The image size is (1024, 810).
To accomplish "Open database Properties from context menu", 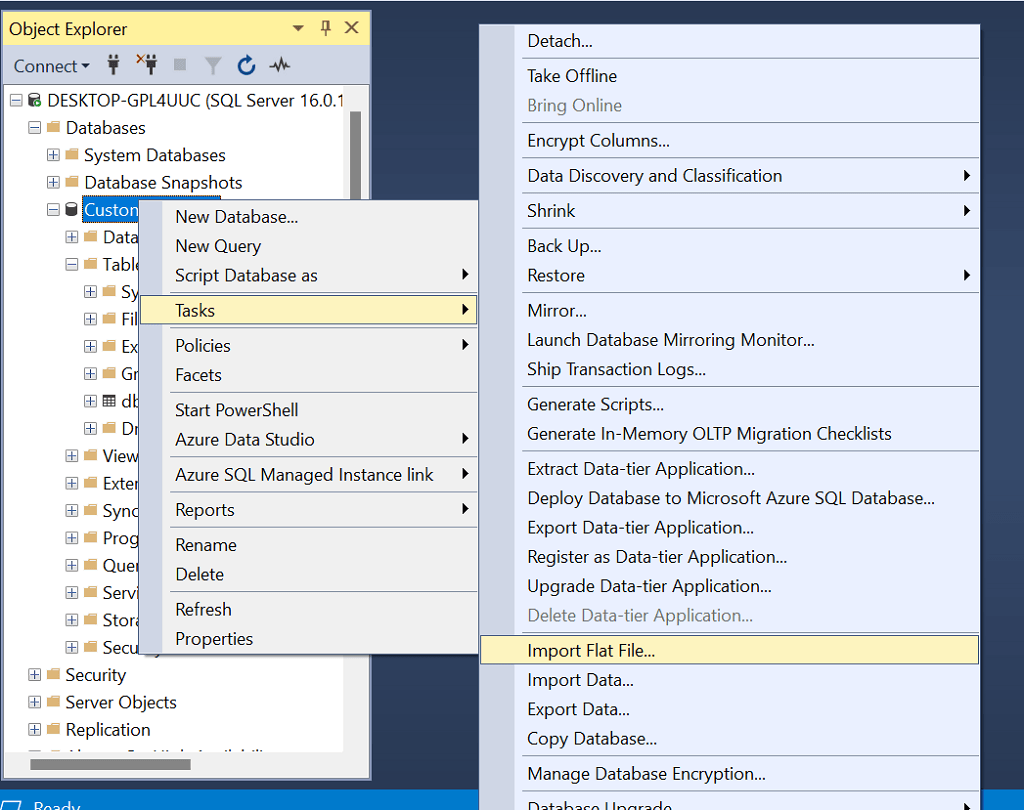I will point(310,639).
